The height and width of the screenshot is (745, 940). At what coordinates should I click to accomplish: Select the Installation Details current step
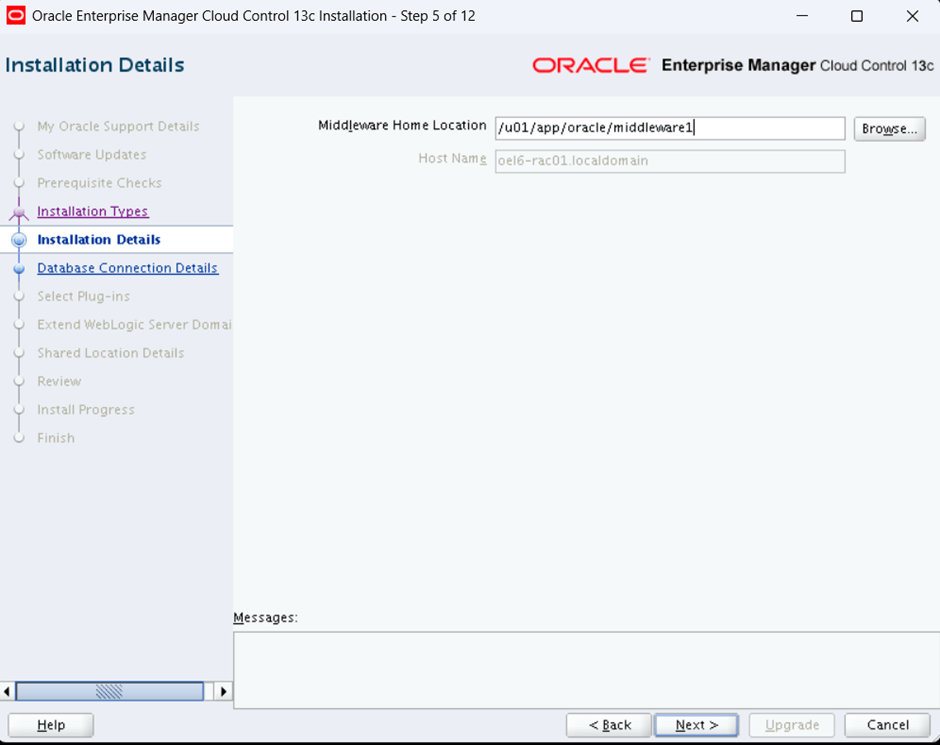point(98,240)
